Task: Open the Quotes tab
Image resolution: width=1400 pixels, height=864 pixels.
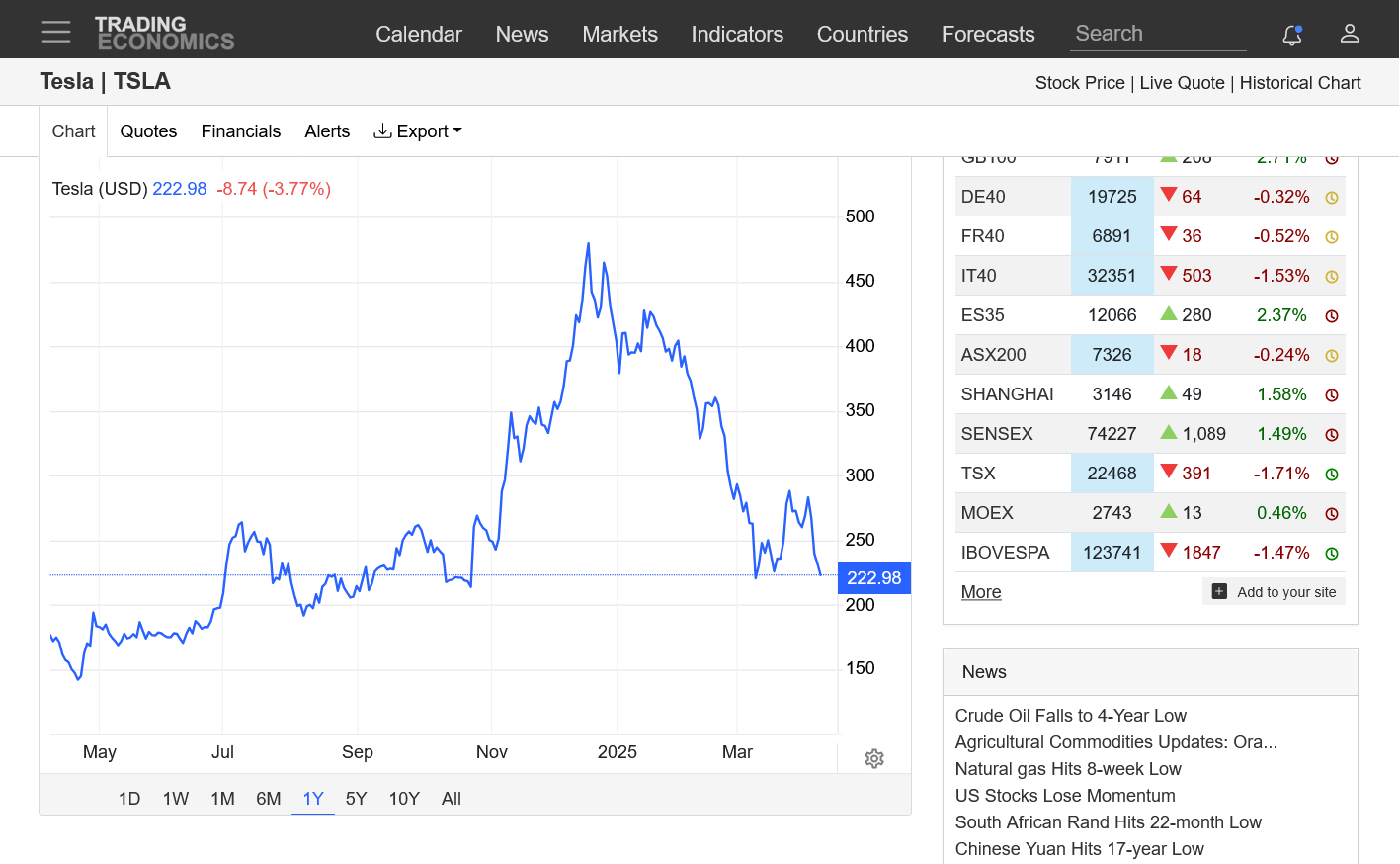Action: pyautogui.click(x=148, y=131)
